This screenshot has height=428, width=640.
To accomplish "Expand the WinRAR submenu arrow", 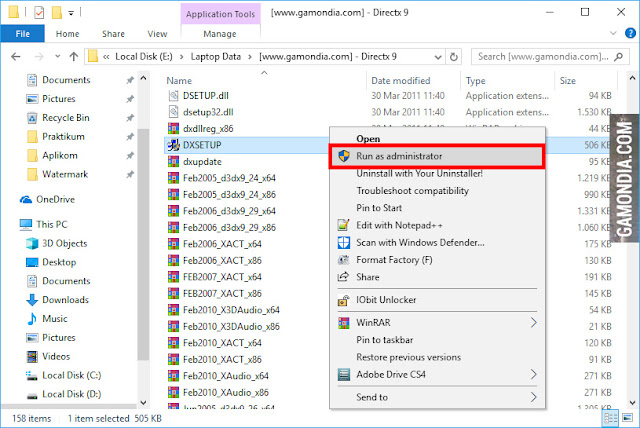I will click(533, 323).
